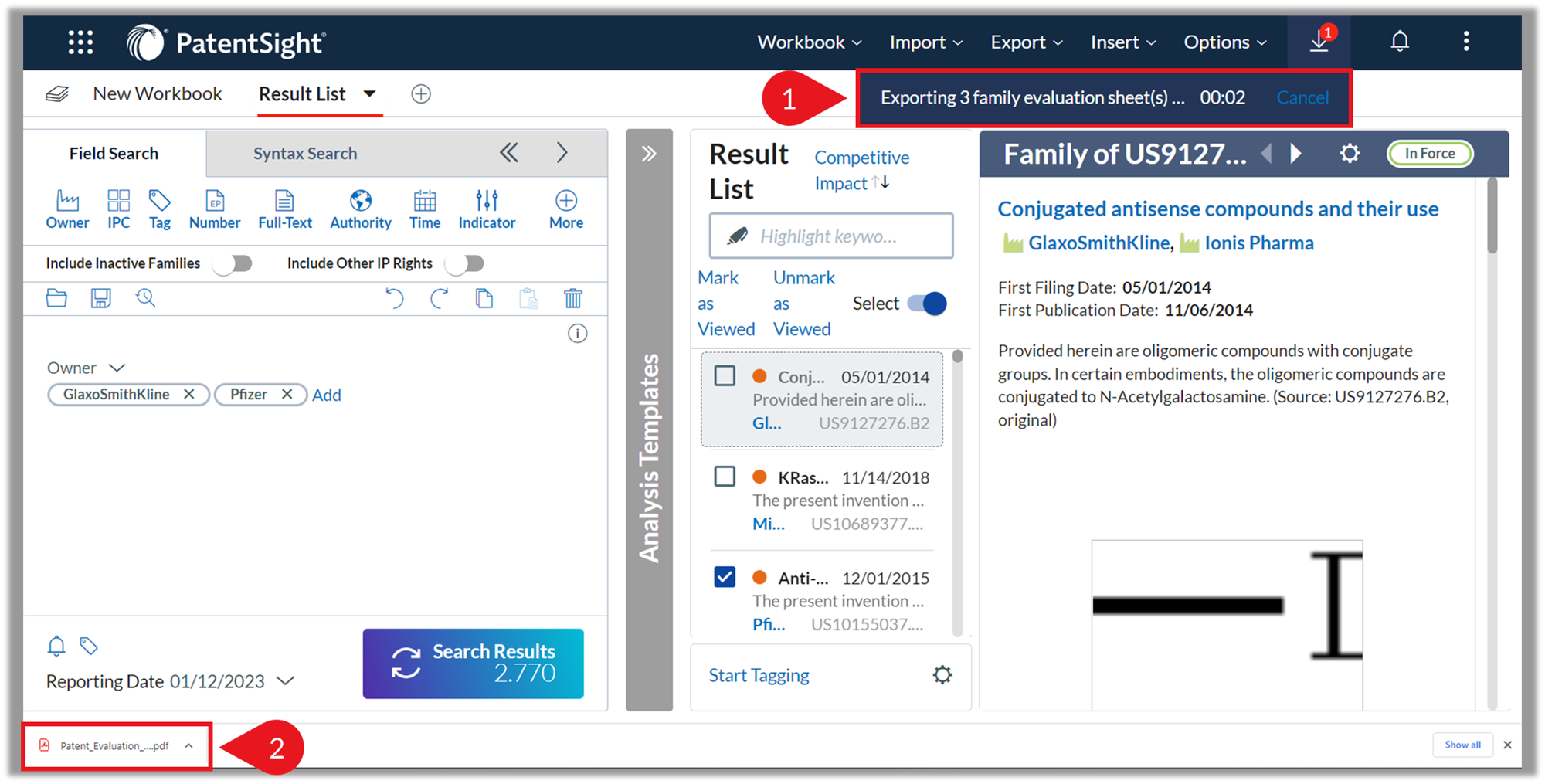Open the notifications bell in header

pyautogui.click(x=1400, y=42)
